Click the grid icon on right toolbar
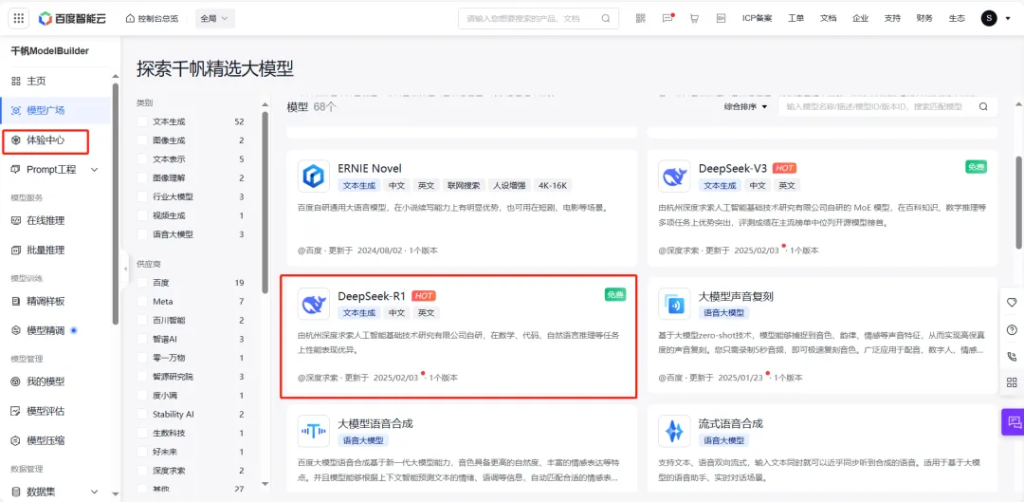 [1012, 383]
